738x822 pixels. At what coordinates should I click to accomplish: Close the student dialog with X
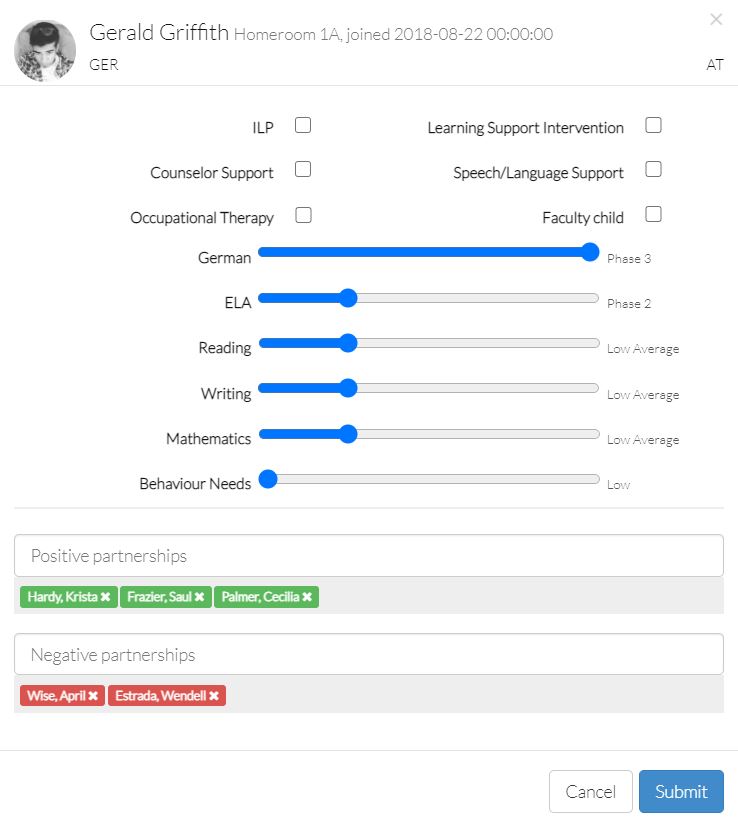[x=716, y=19]
